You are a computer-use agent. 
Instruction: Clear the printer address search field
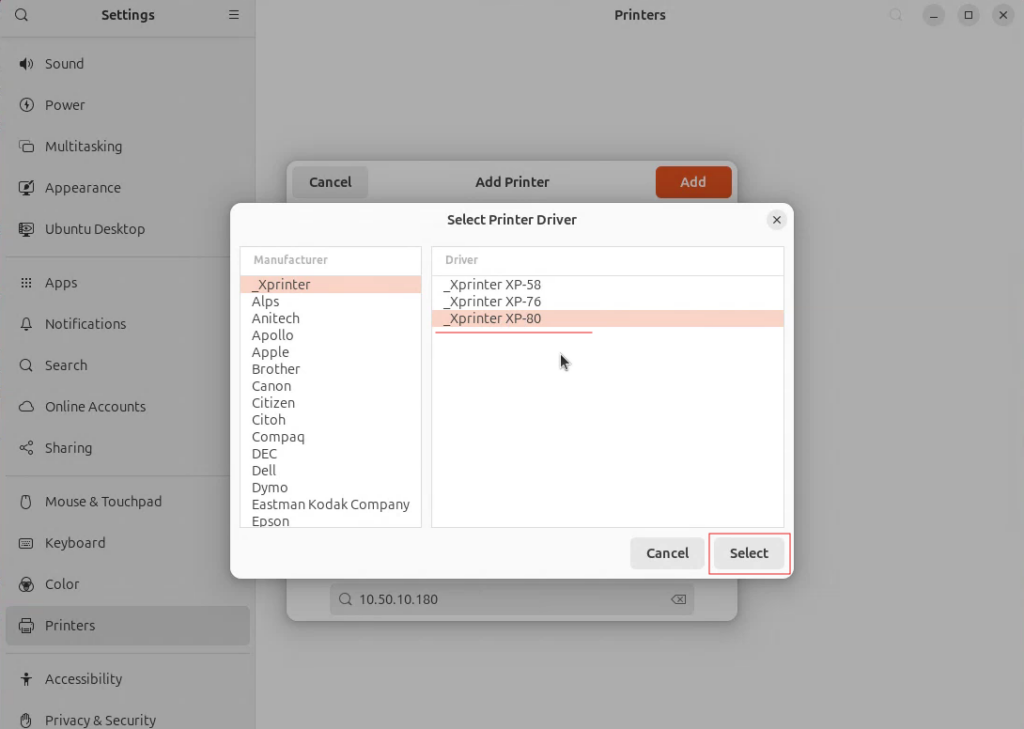pos(678,600)
